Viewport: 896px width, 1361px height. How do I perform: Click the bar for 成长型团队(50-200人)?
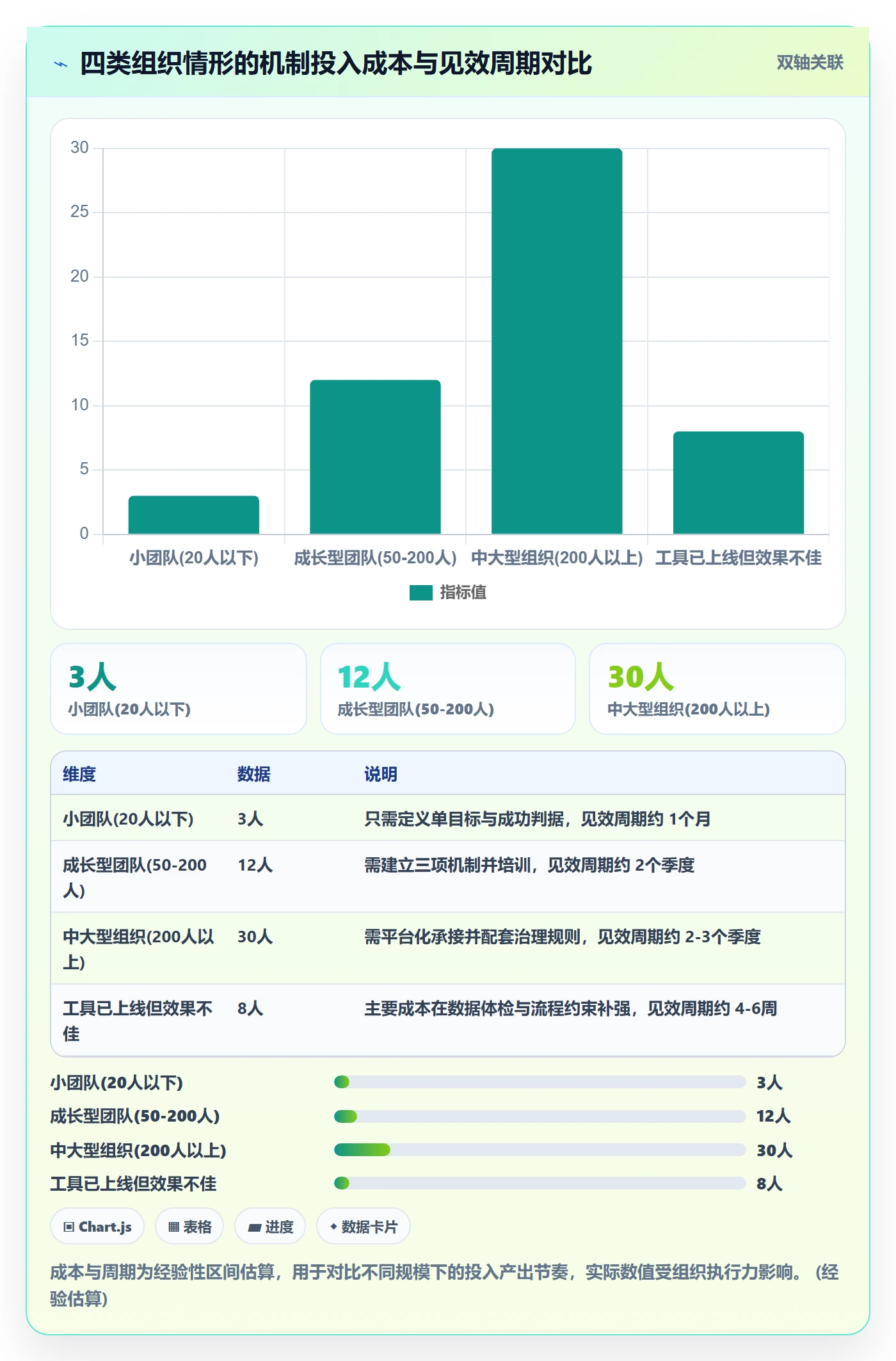[375, 457]
